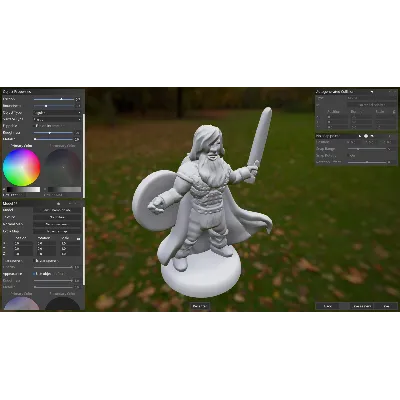Screen dimensions: 400x400
Task: Click the rightmost of the three bottom-right buttons
Action: click(x=386, y=306)
